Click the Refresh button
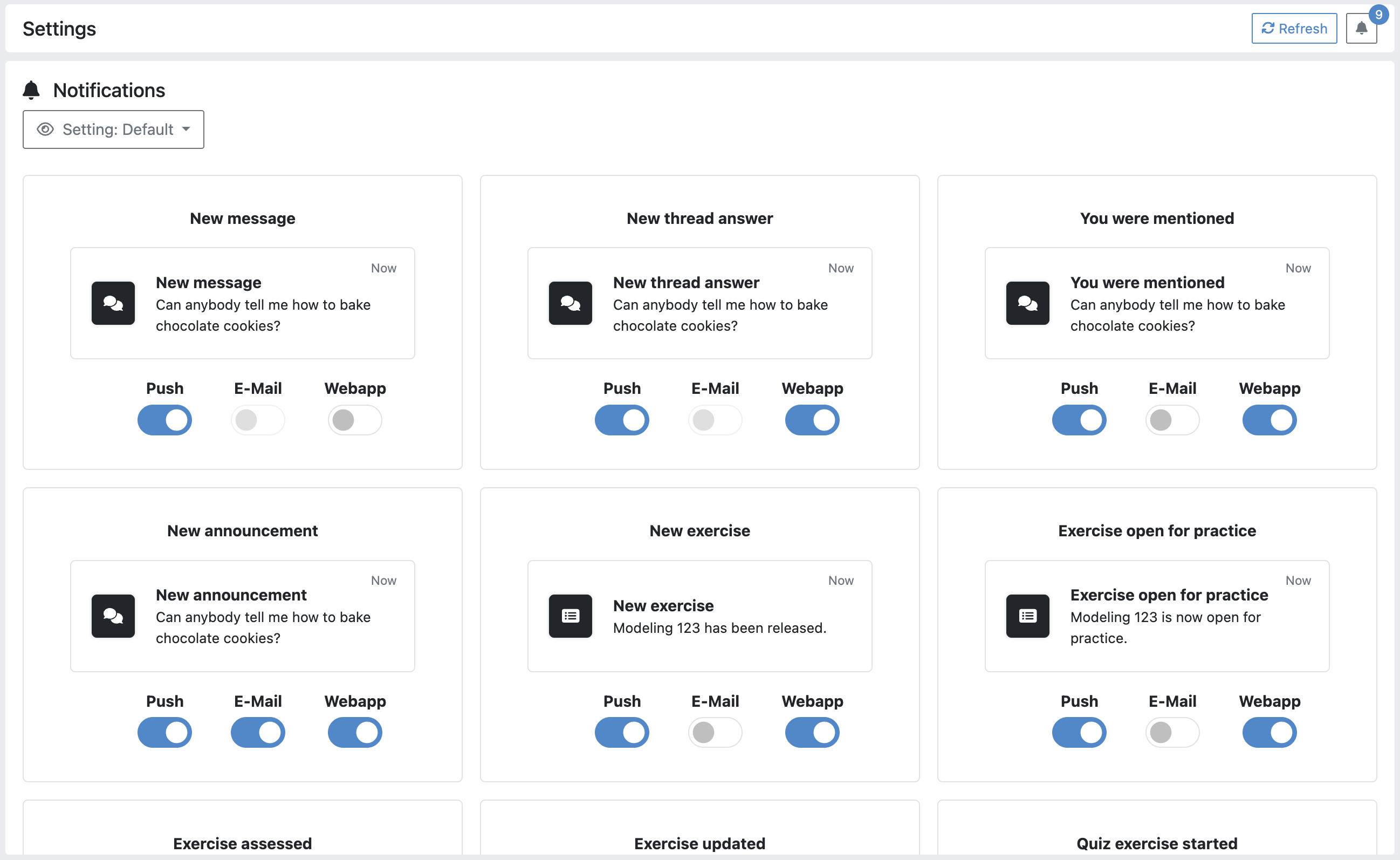This screenshot has width=1400, height=860. tap(1294, 28)
